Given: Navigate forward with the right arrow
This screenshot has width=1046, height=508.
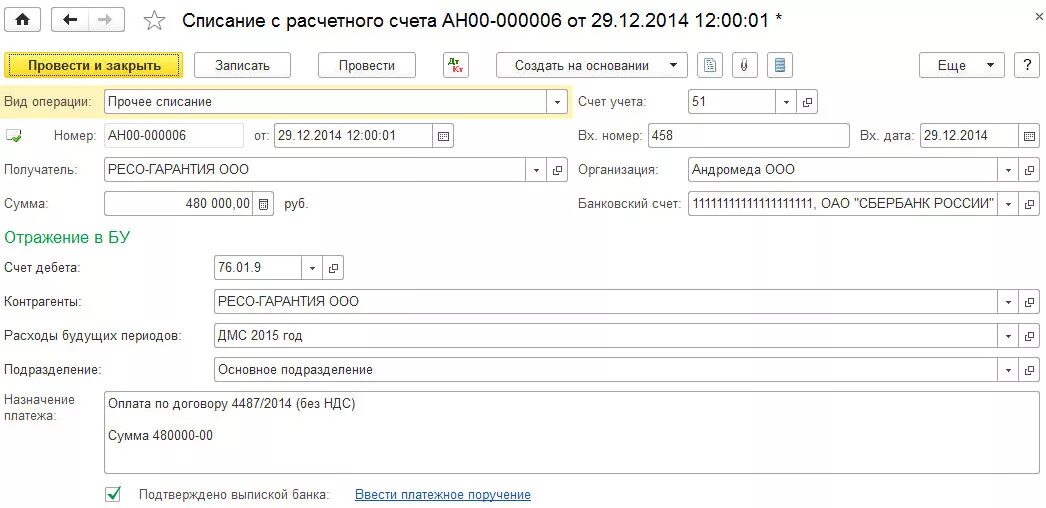Looking at the screenshot, I should (105, 20).
